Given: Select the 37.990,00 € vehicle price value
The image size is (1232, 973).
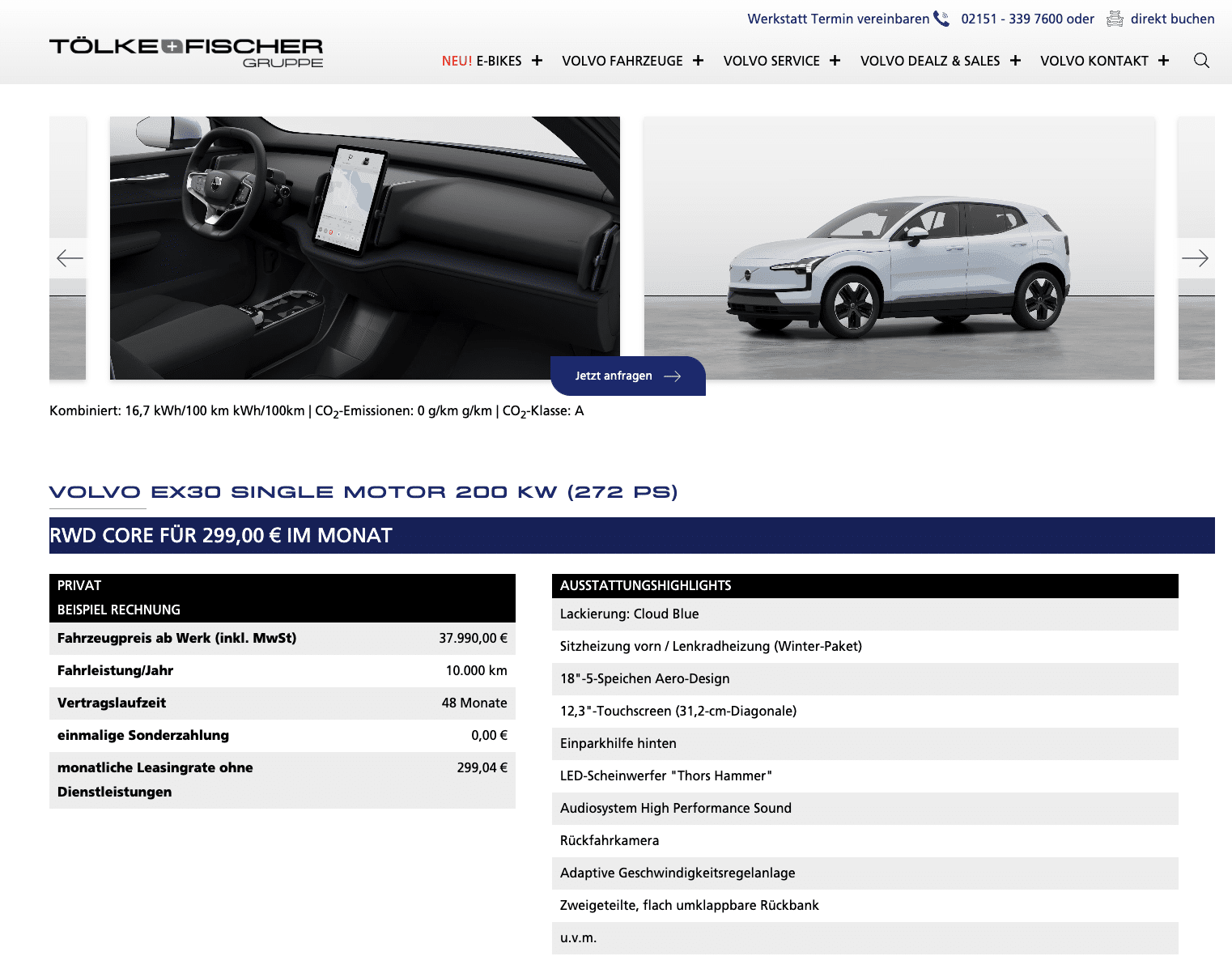Looking at the screenshot, I should click(x=473, y=638).
